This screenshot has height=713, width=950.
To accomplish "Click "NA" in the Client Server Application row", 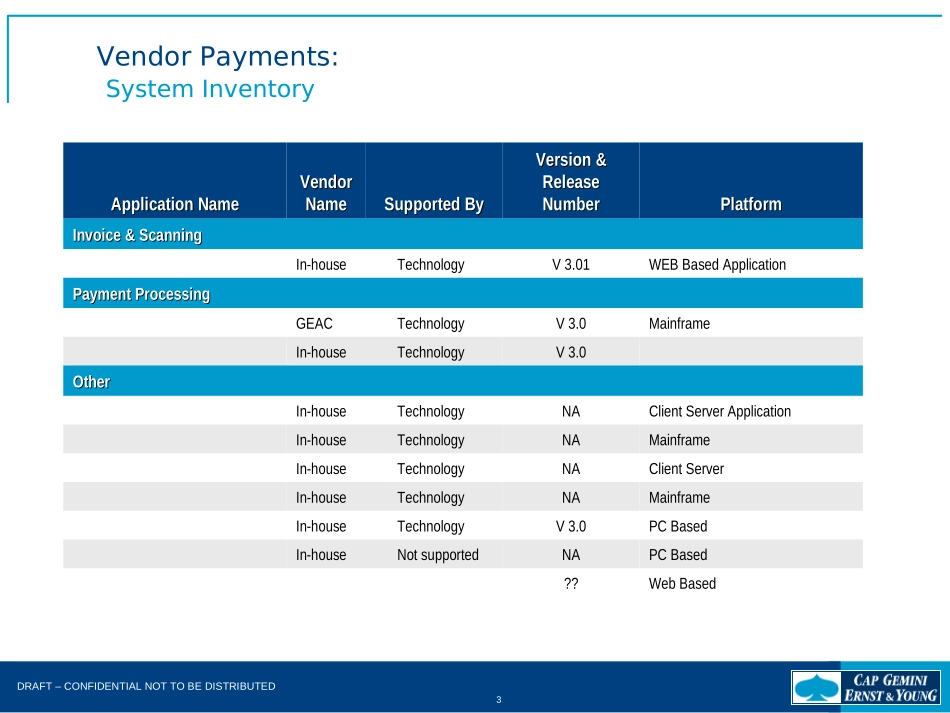I will coord(571,411).
